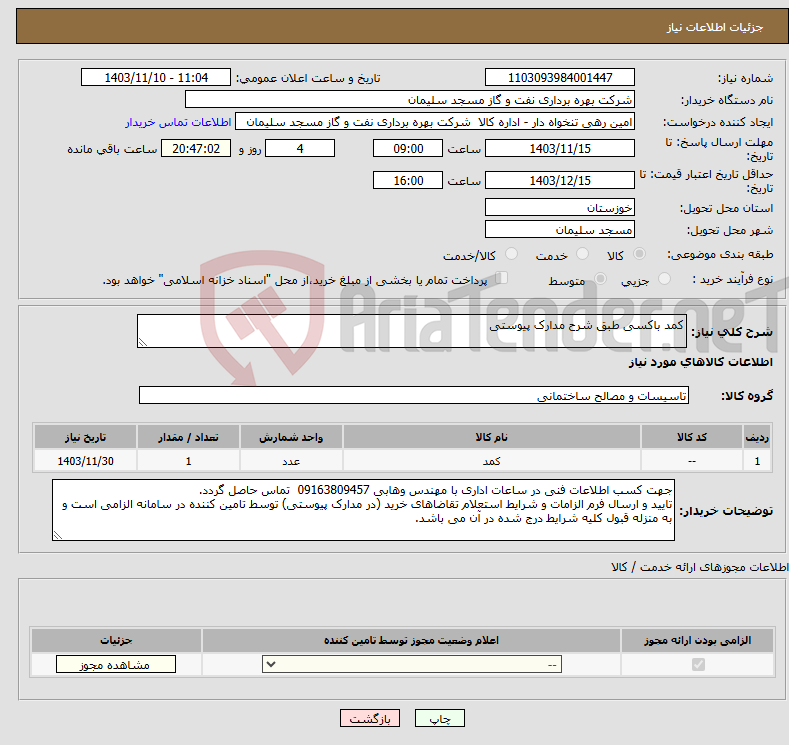
Task: Select the خدمت radio button
Action: pos(582,254)
